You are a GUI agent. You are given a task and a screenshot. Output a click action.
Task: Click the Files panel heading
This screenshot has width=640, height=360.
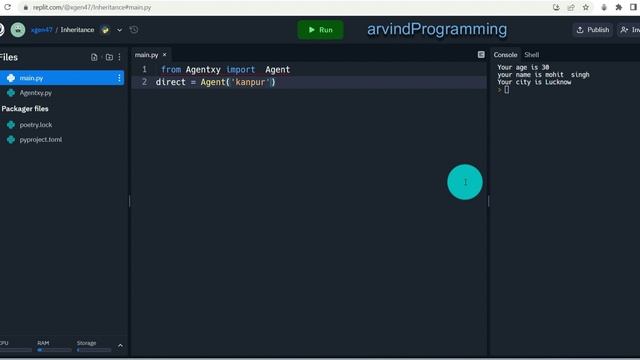[x=9, y=57]
